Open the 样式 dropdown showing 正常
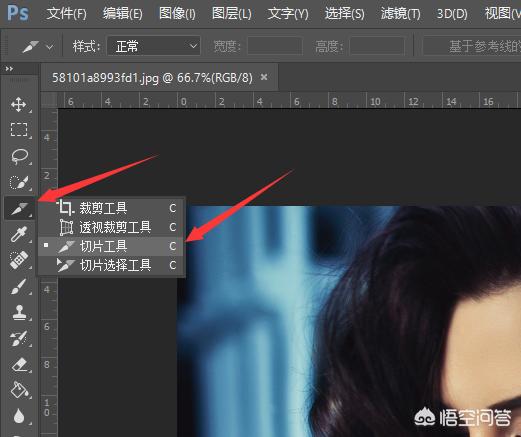Image resolution: width=521 pixels, height=437 pixels. click(154, 46)
